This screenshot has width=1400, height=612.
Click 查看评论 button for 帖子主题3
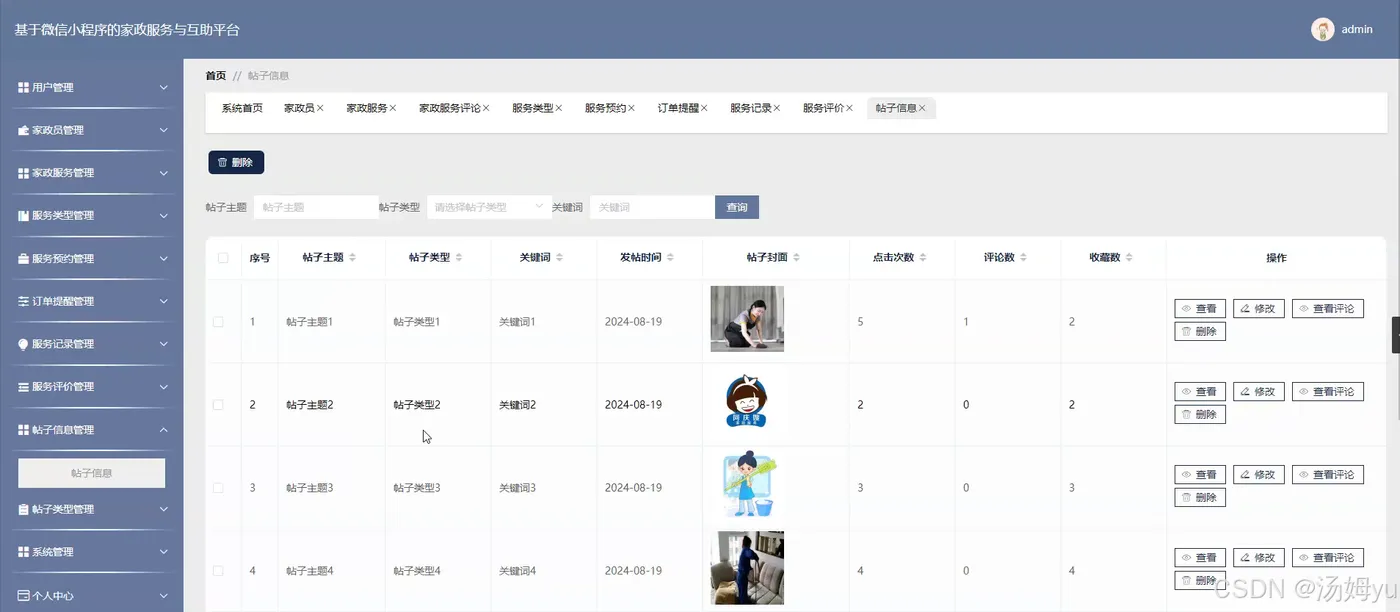1328,475
